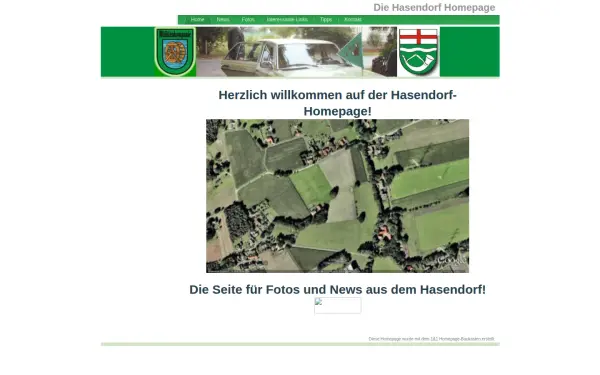Go to the News page
This screenshot has width=600, height=375.
tap(223, 20)
